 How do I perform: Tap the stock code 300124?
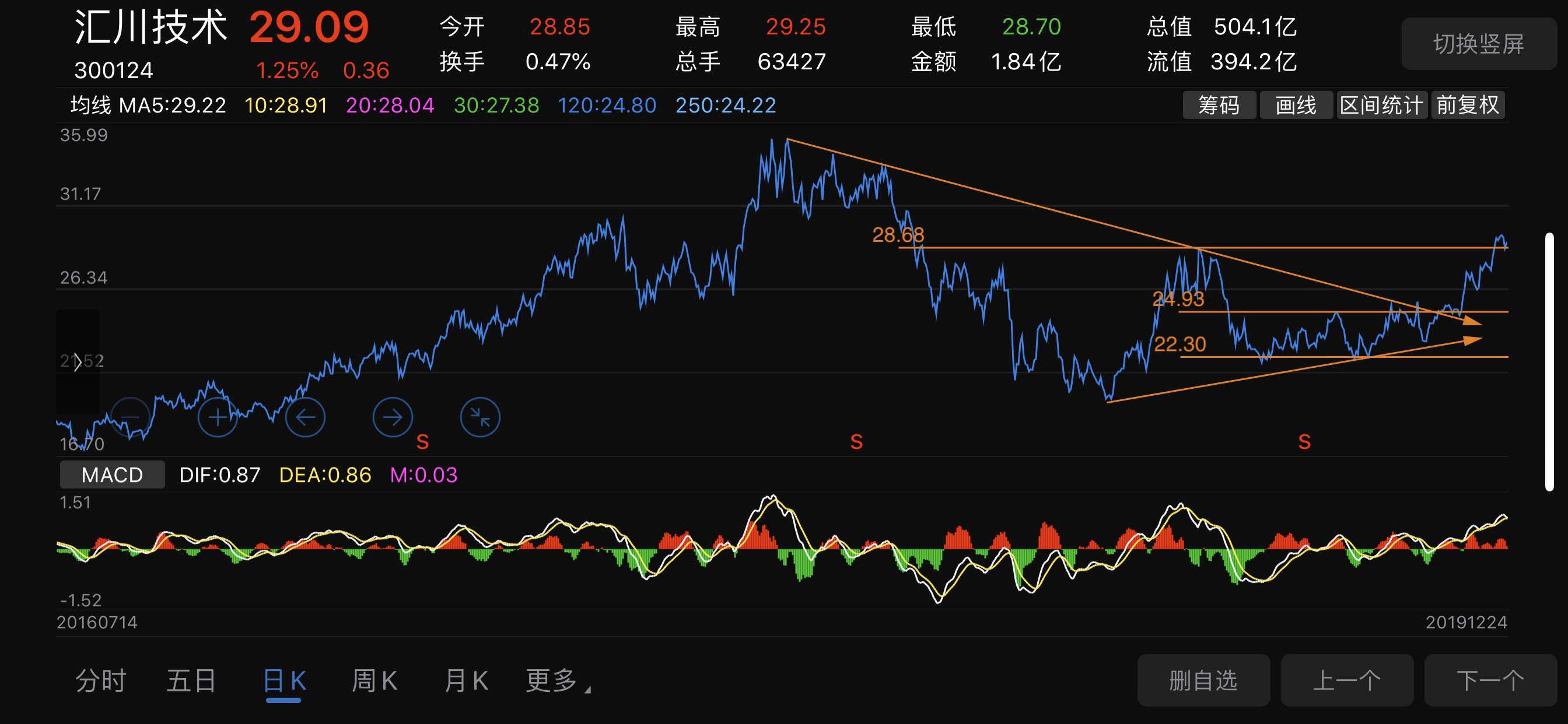point(114,71)
